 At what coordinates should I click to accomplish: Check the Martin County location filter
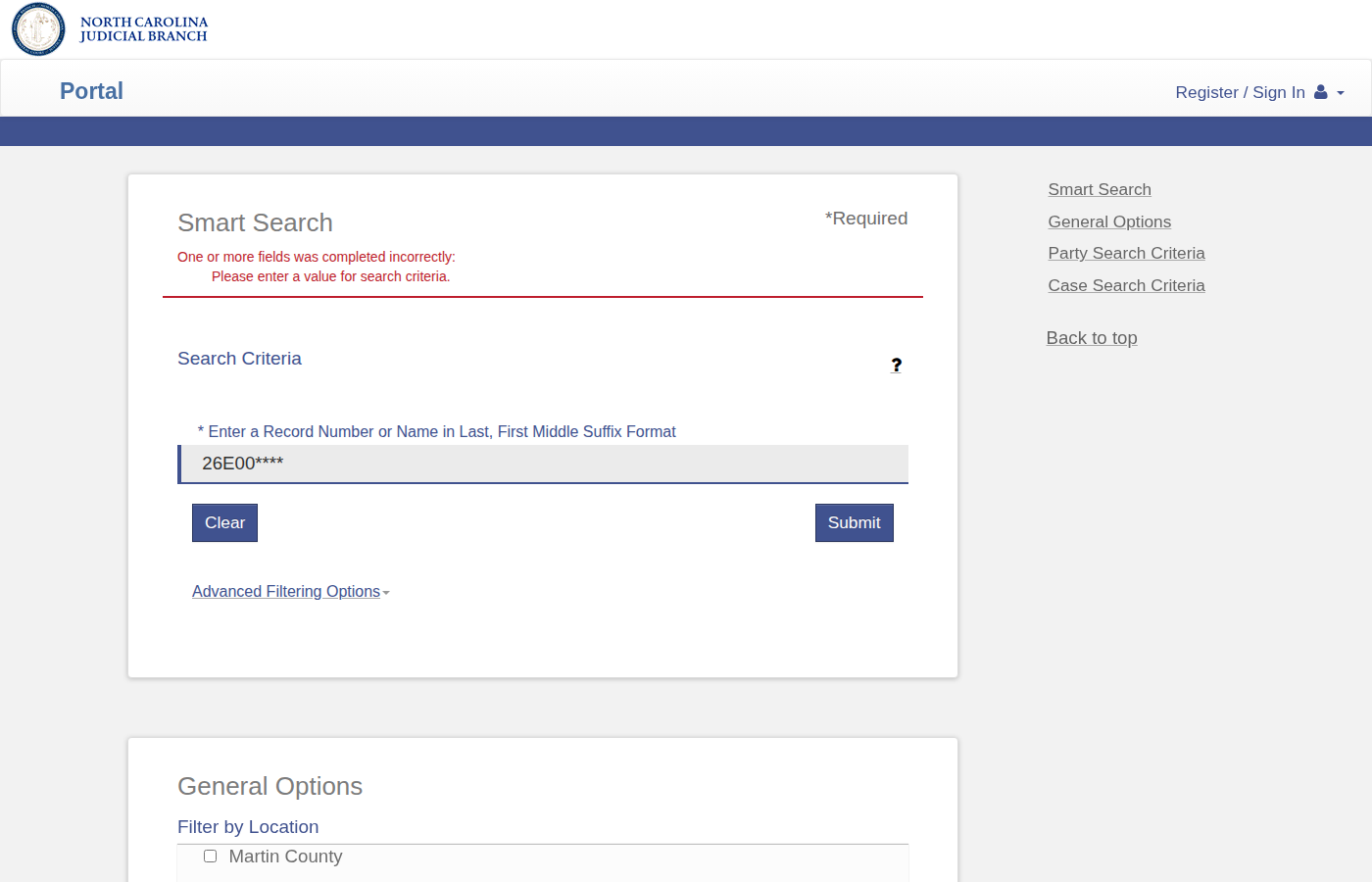[210, 856]
